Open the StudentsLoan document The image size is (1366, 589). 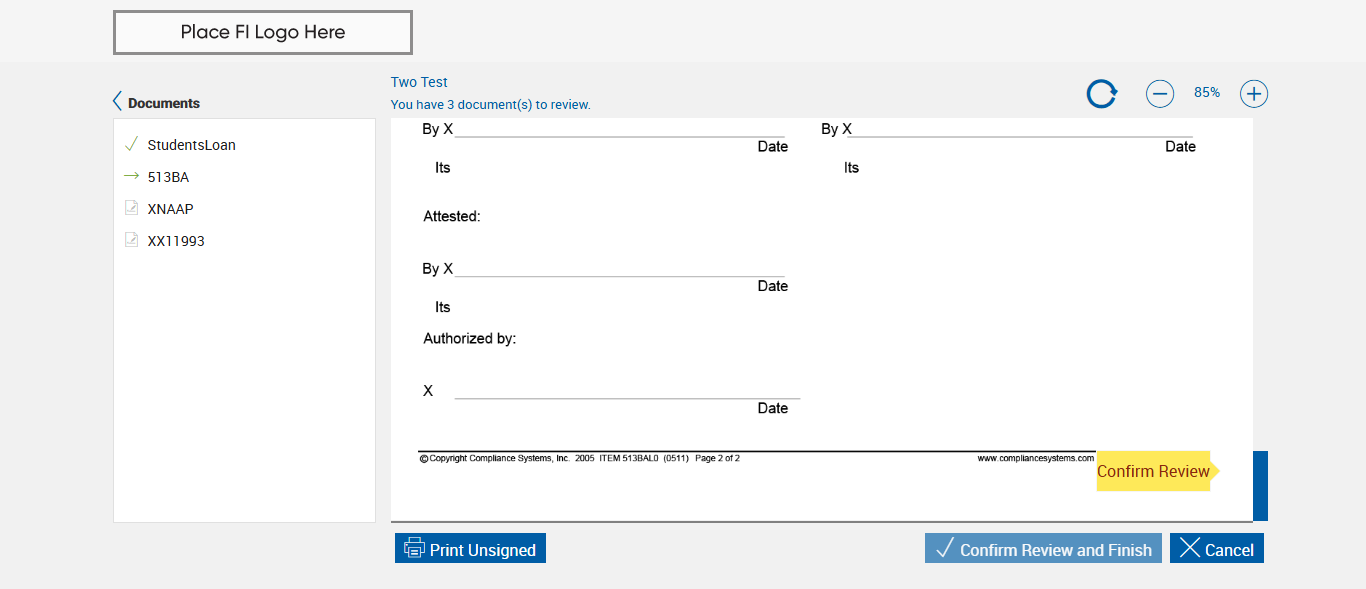coord(191,145)
